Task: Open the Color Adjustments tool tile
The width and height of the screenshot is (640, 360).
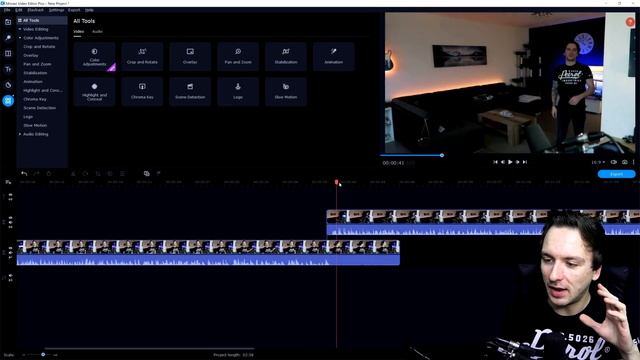Action: pos(94,57)
